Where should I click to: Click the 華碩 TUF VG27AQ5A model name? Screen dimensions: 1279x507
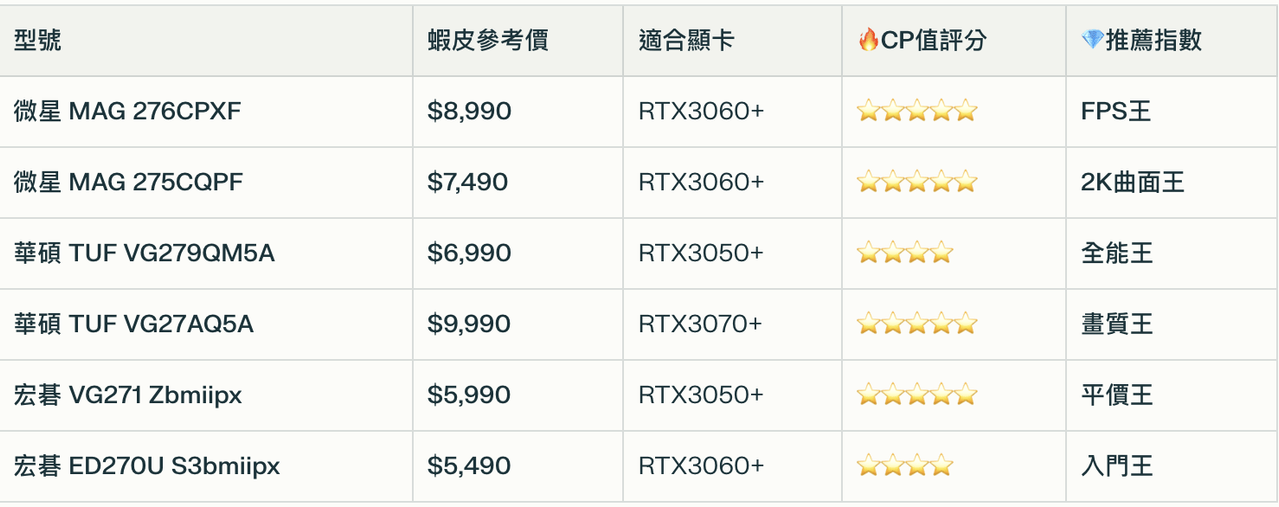(x=134, y=324)
